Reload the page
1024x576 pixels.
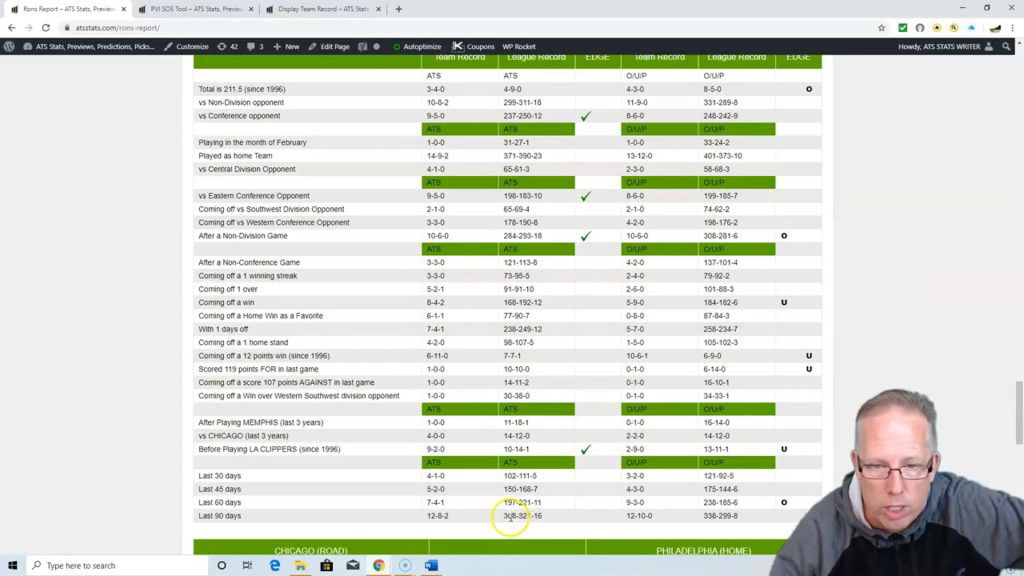click(x=46, y=27)
